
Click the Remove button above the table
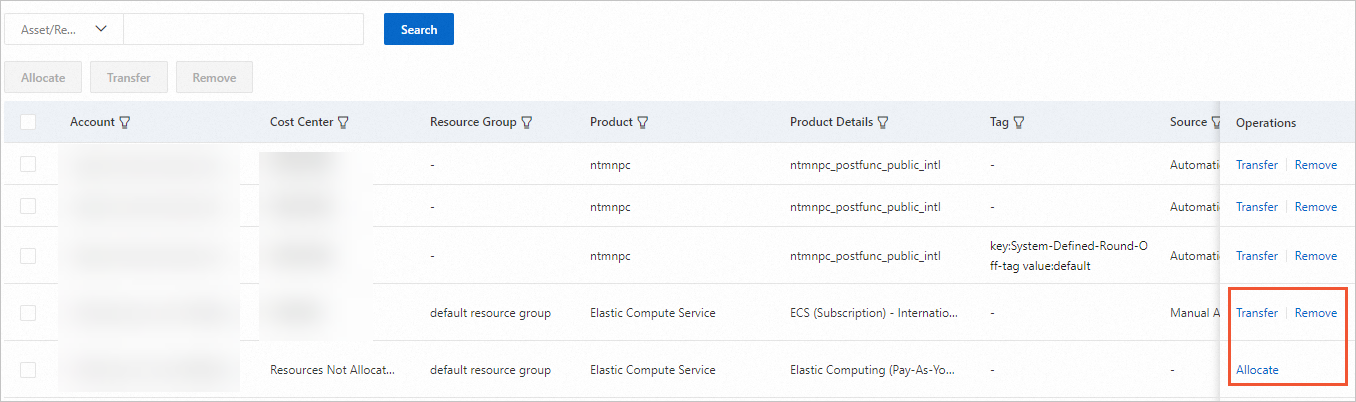click(214, 78)
